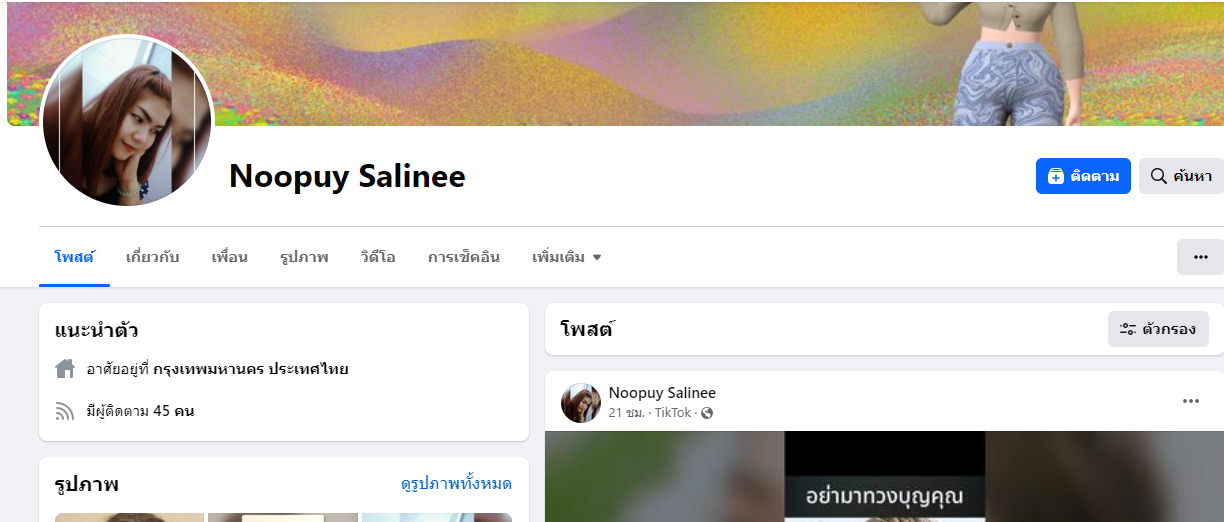Open the เพื่อน friends tab
Viewport: 1224px width, 522px height.
point(229,257)
